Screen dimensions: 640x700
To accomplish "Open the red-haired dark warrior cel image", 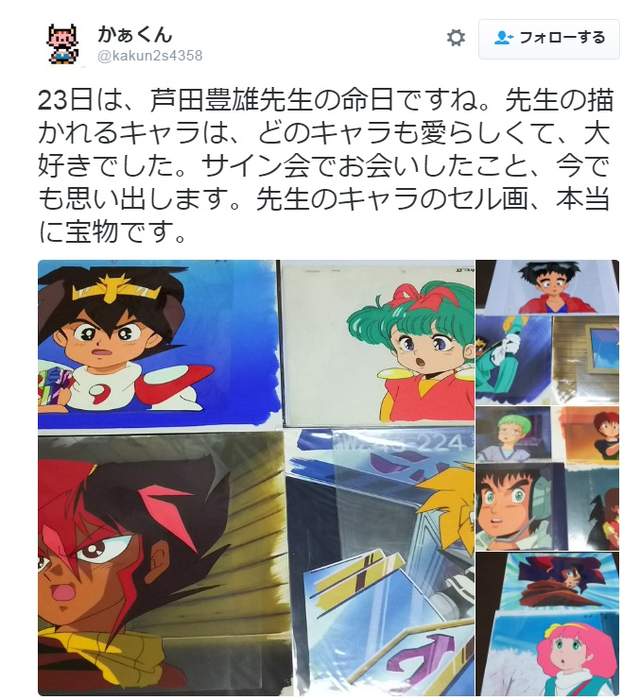I will pyautogui.click(x=161, y=563).
